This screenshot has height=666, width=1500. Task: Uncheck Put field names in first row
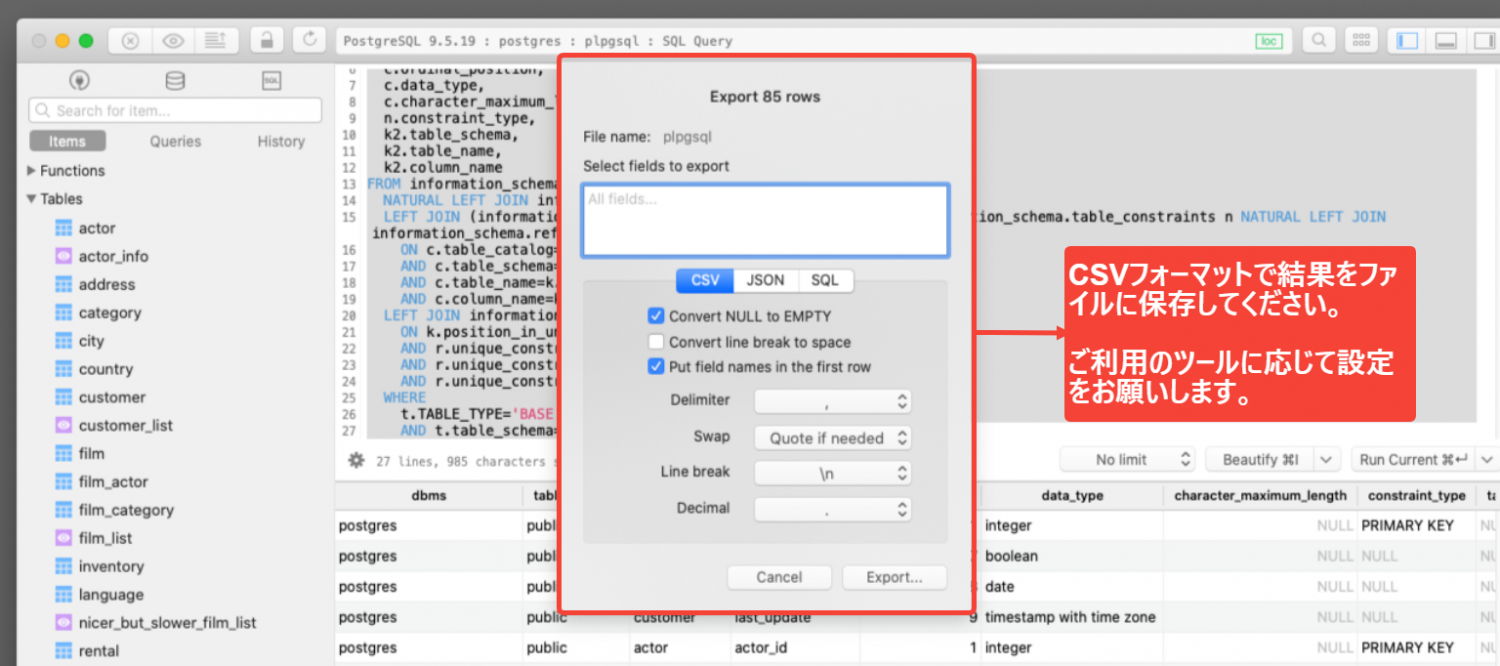coord(656,367)
